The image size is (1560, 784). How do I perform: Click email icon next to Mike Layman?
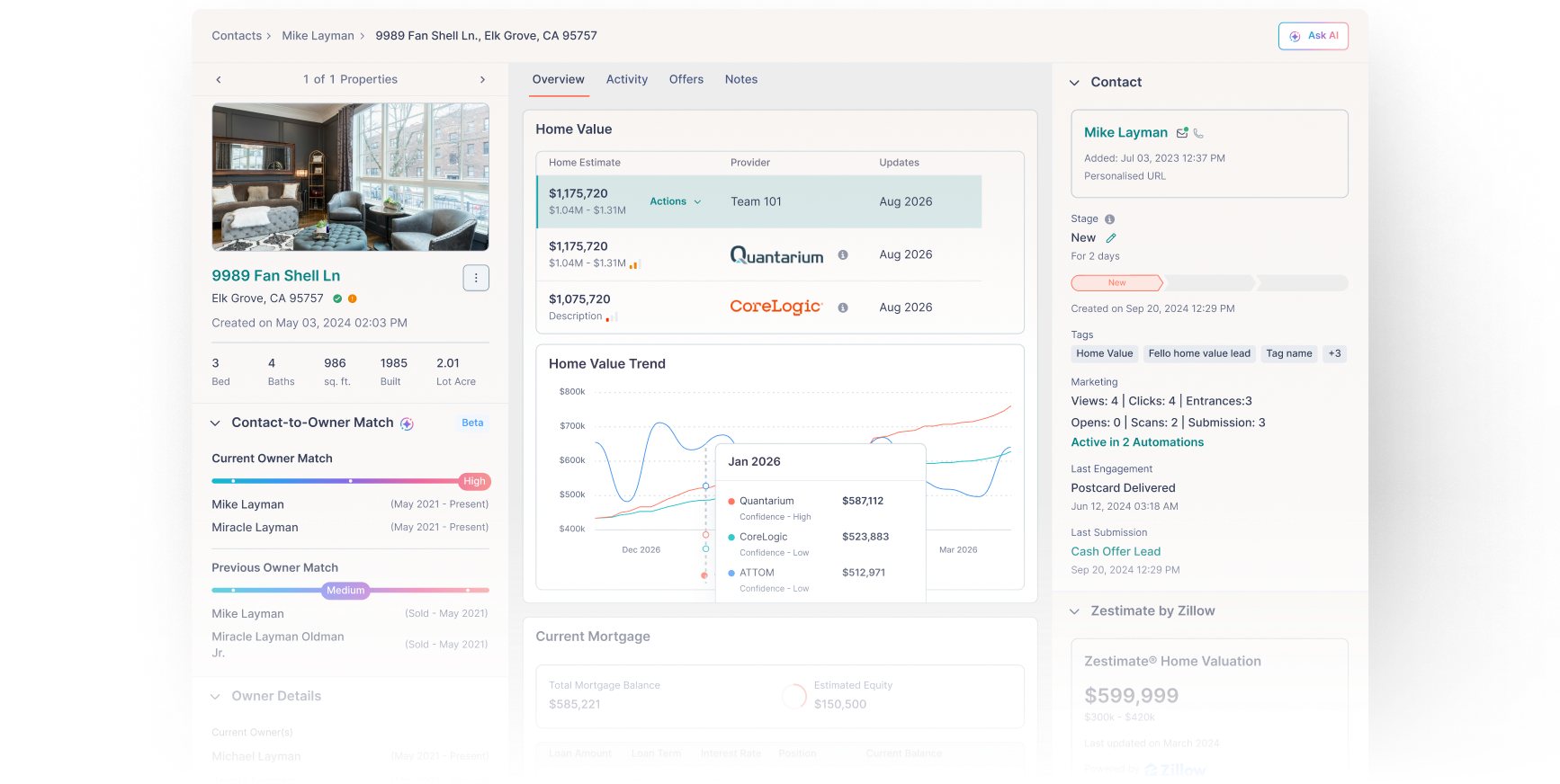pos(1182,133)
